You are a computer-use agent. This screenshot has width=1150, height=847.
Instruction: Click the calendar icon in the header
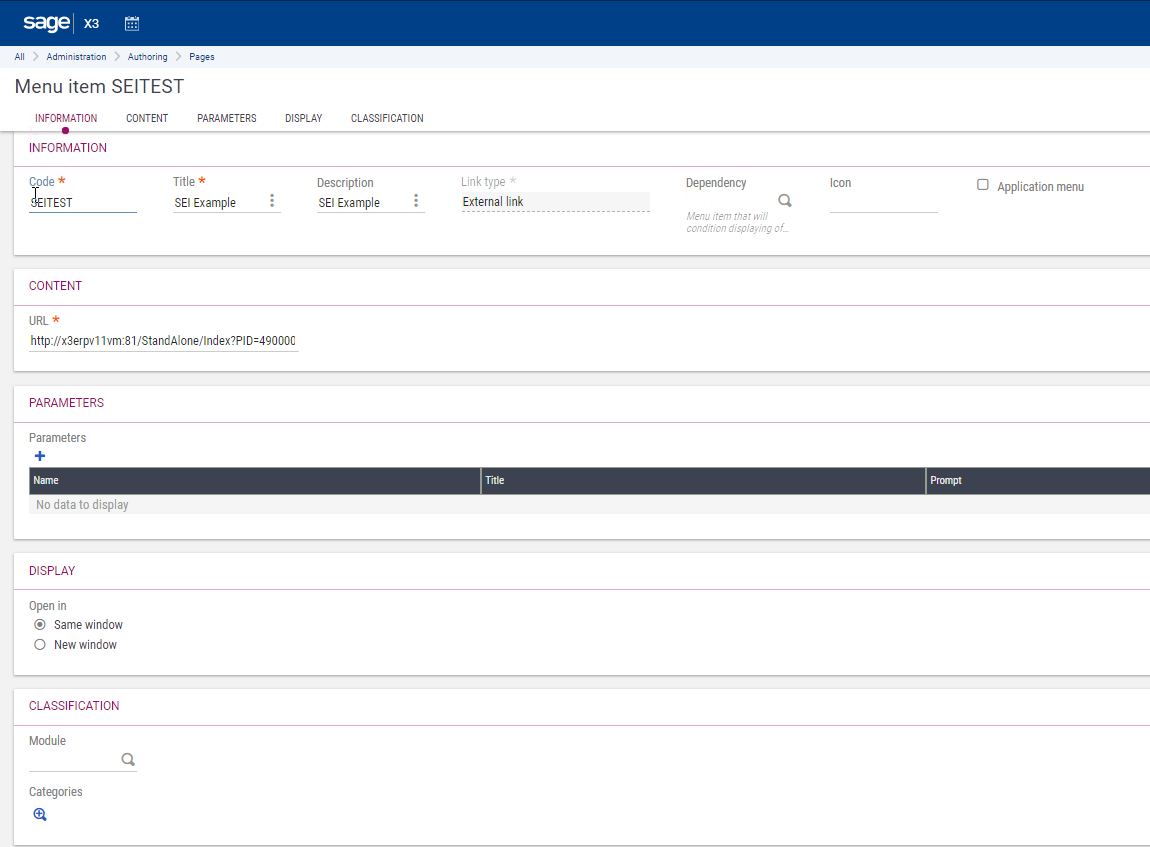(x=132, y=23)
